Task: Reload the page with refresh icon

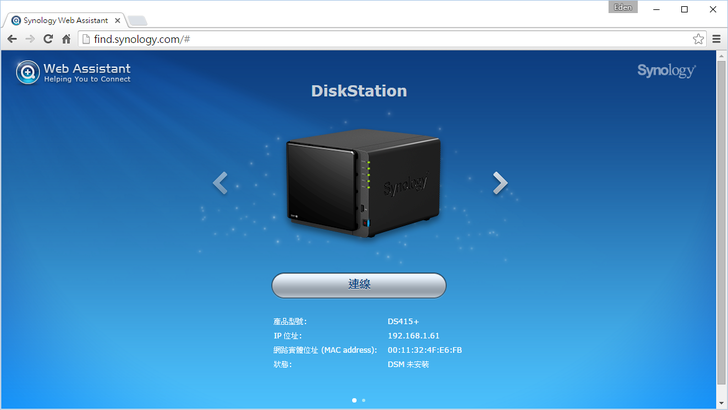Action: pos(48,39)
